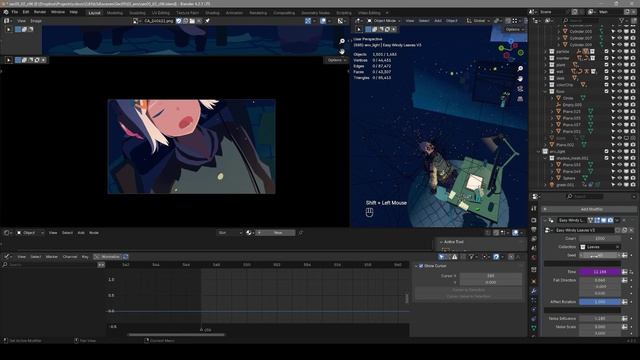Image resolution: width=640 pixels, height=360 pixels.
Task: Switch to the Layout workspace tab
Action: coord(94,13)
